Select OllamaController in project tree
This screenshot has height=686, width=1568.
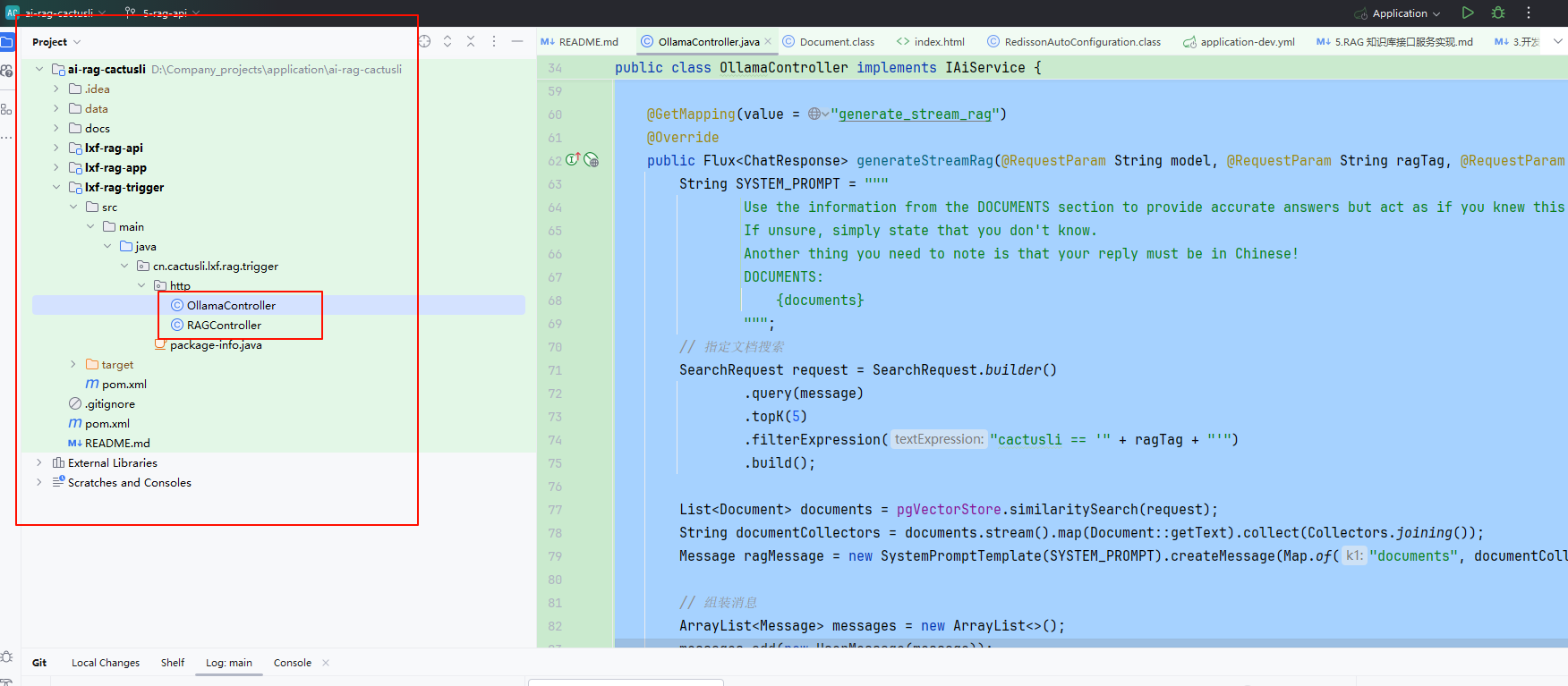[231, 305]
